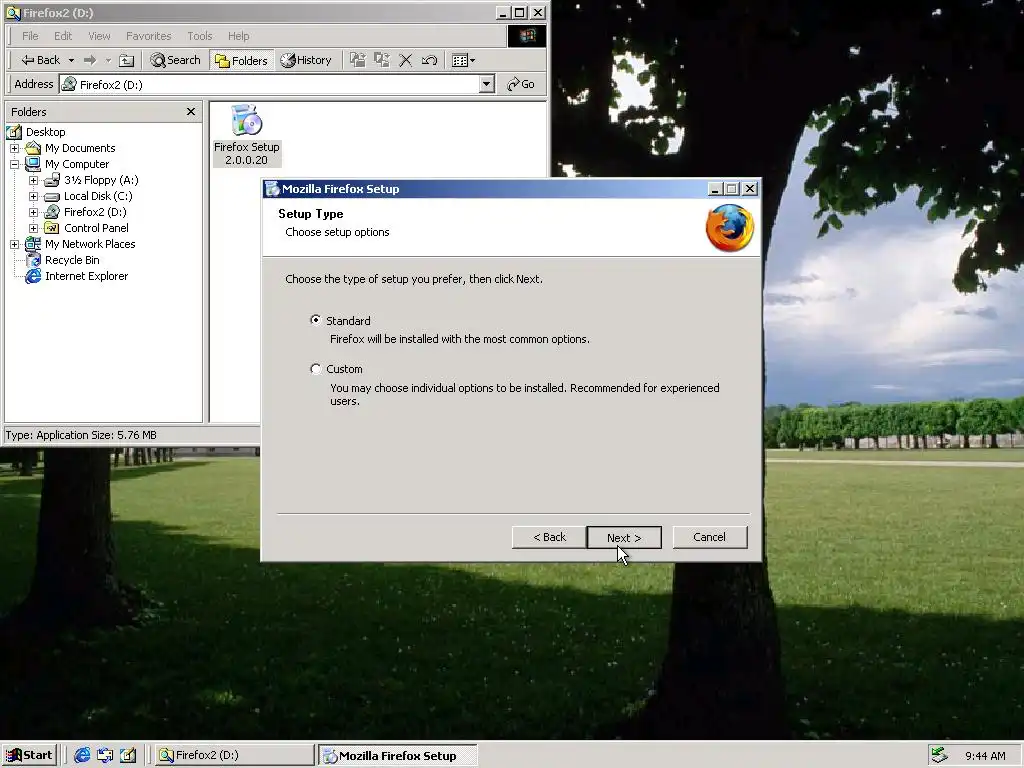Open the Help menu in Explorer
The width and height of the screenshot is (1024, 768).
238,36
